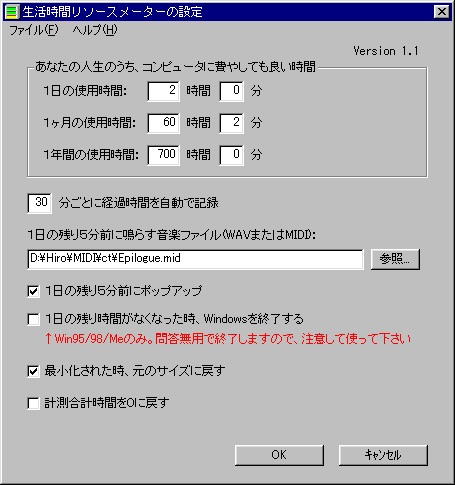Click the 30-minute auto-record interval field
This screenshot has height=485, width=455.
(39, 203)
